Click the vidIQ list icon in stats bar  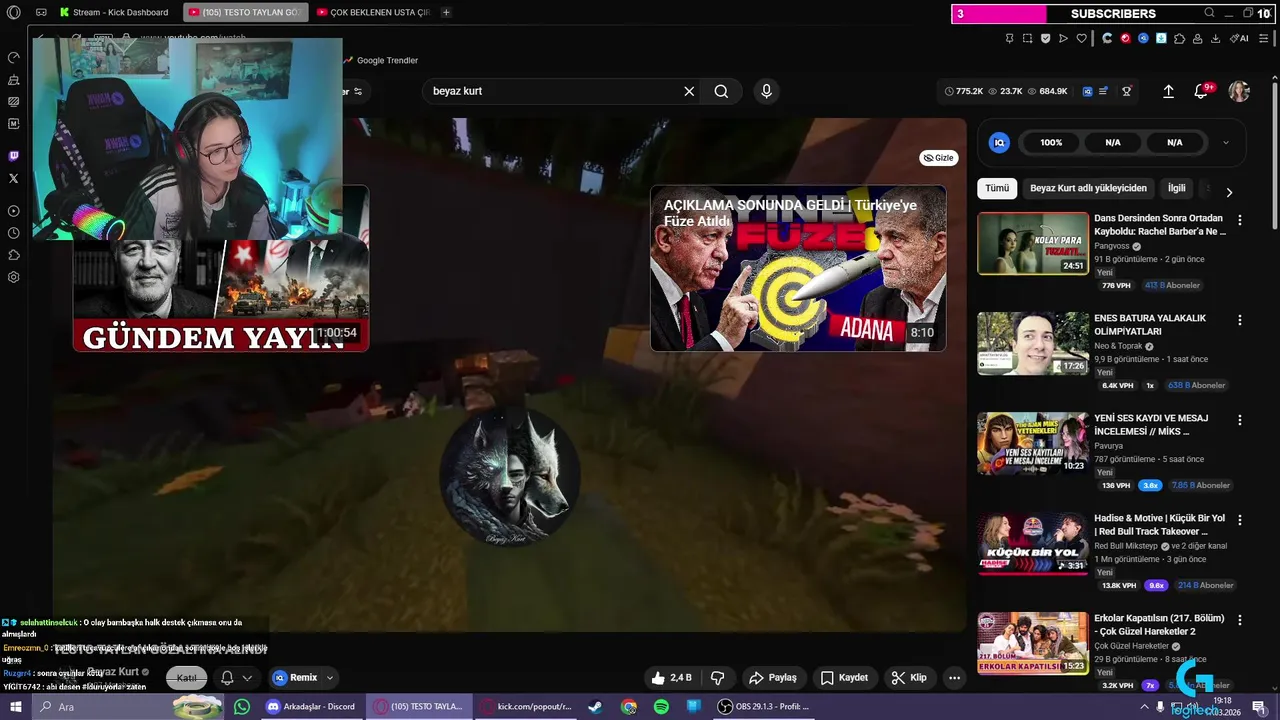(x=1103, y=91)
